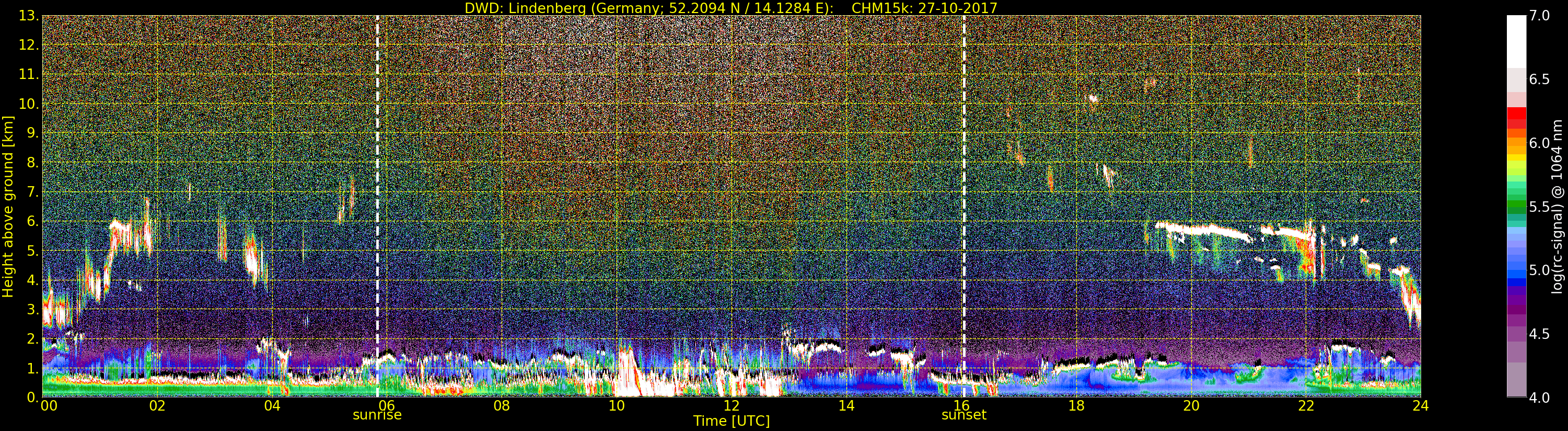
Task: Click the '11.' height axis tick label
Action: (x=29, y=74)
